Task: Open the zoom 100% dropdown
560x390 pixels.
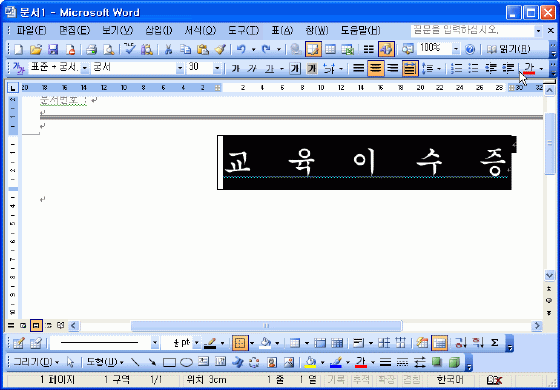Action: coord(456,49)
